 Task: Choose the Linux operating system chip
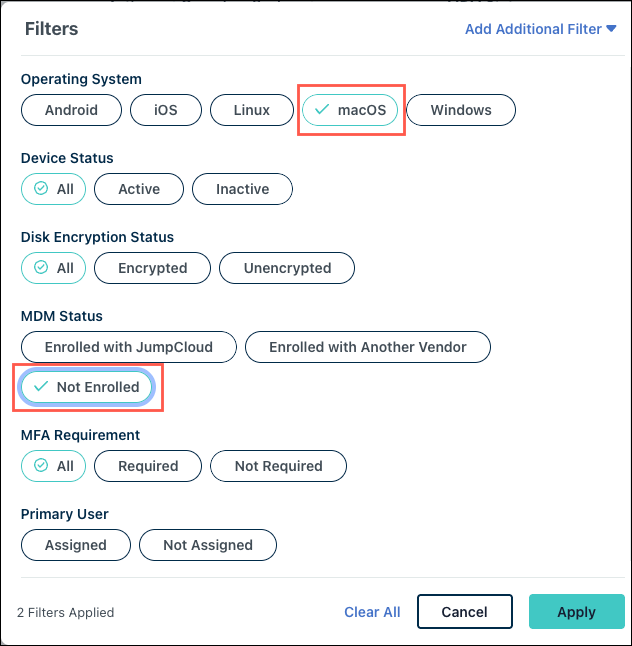pos(252,110)
